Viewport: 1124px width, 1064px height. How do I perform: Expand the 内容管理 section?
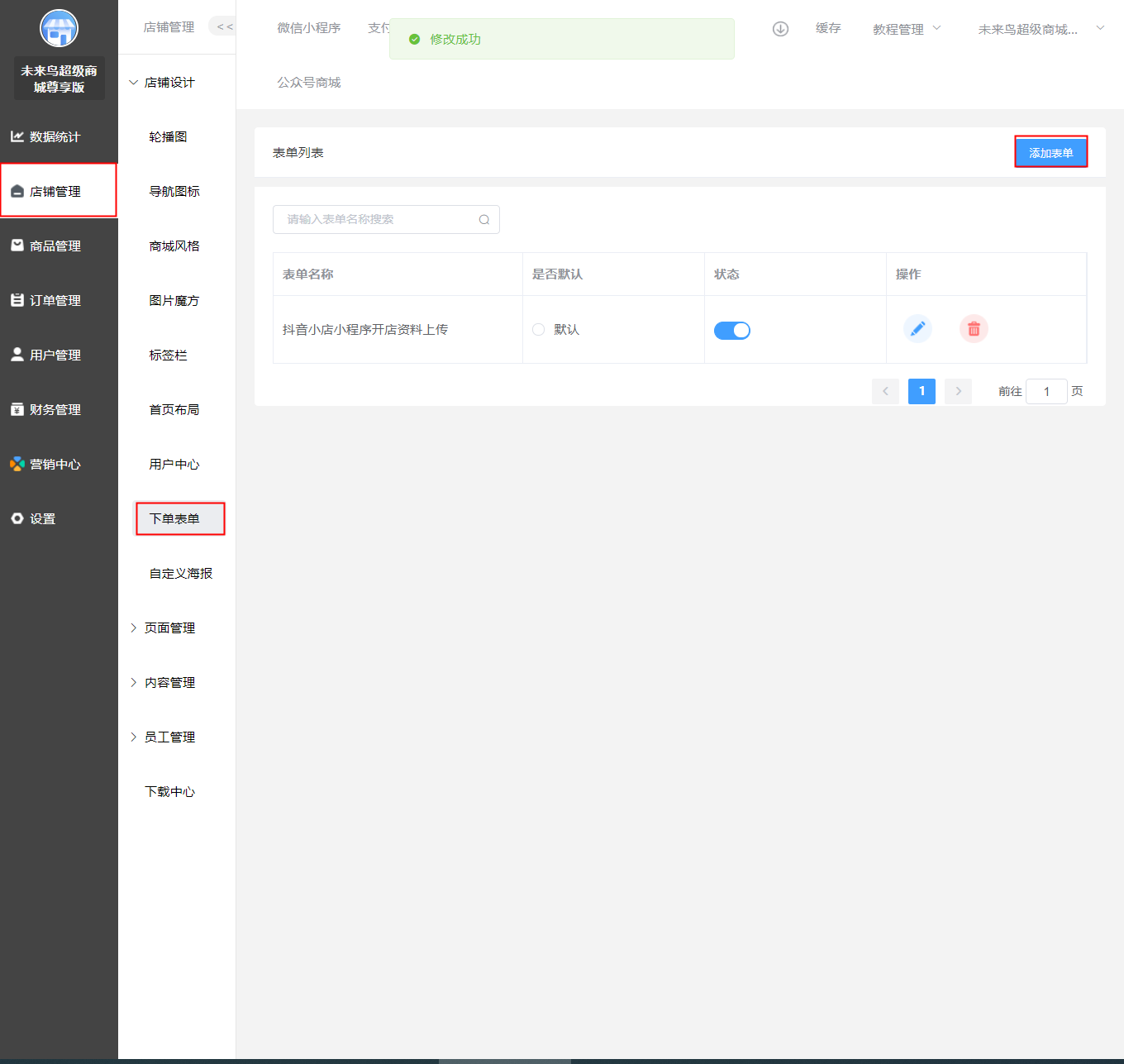(169, 683)
